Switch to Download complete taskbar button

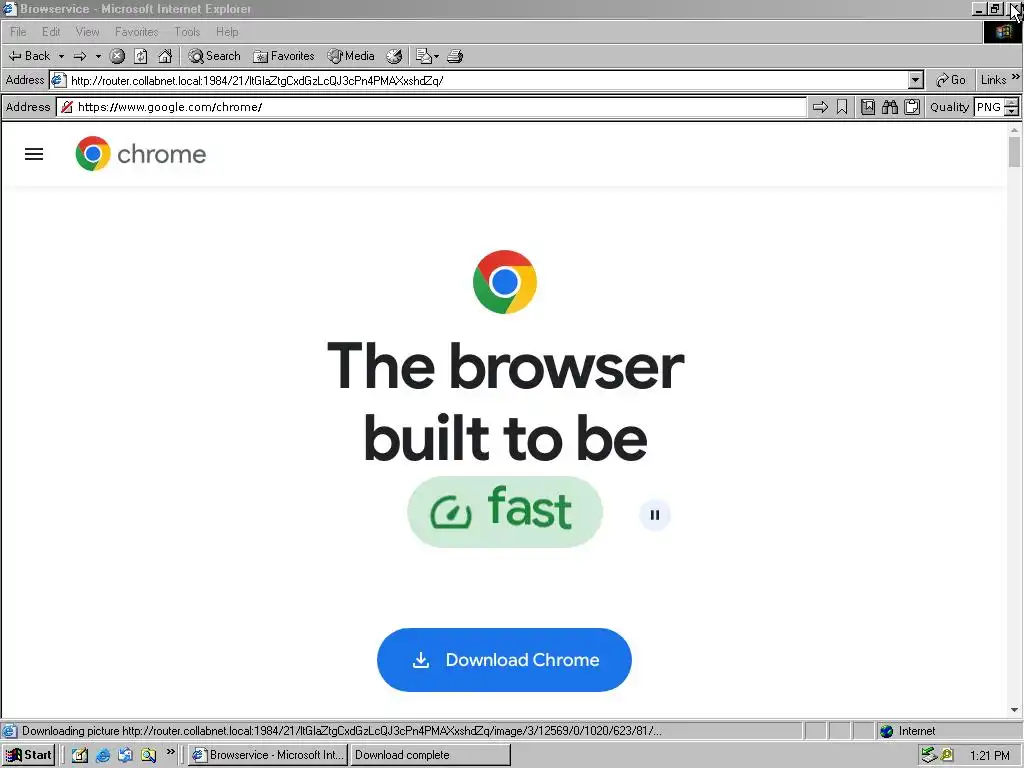[x=430, y=755]
